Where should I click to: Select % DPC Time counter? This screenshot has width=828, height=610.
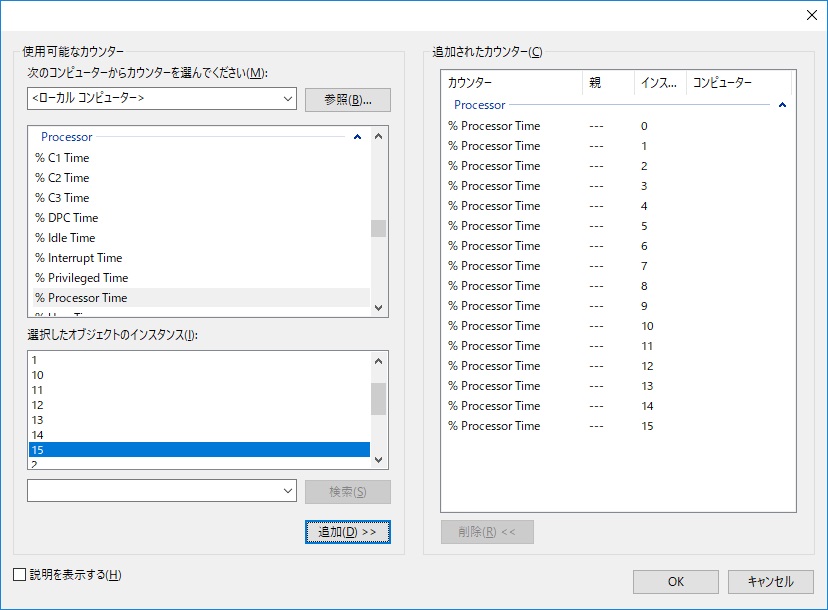(66, 218)
